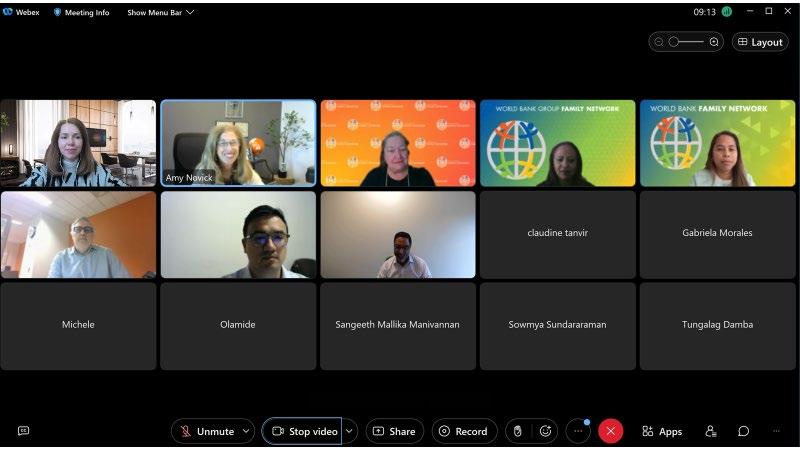
Task: Unmute the microphone
Action: (207, 432)
